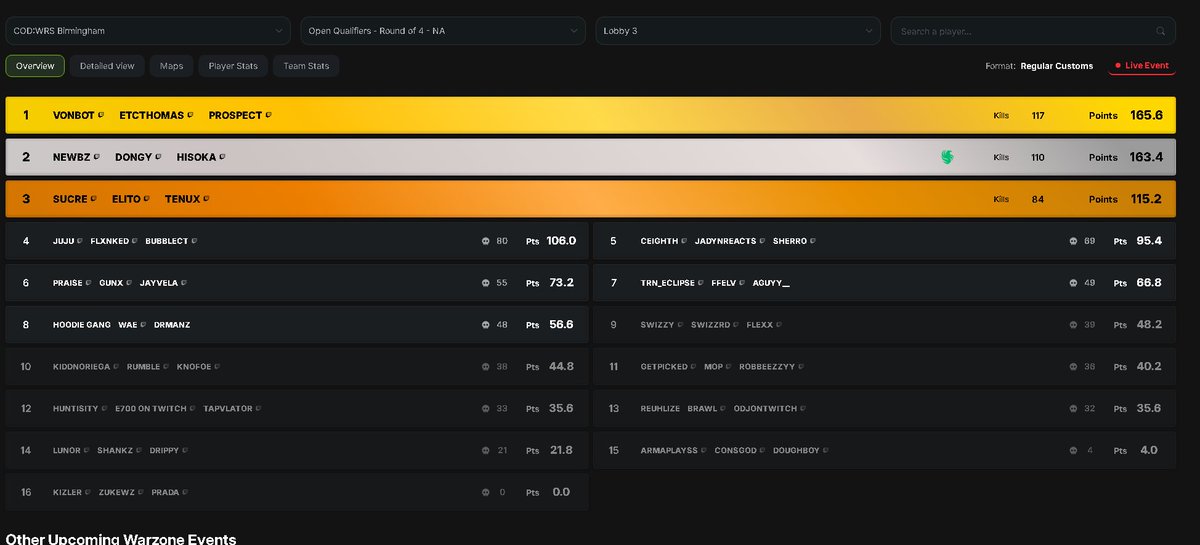Open VONBOT's Twitch icon
The image size is (1200, 545).
(101, 115)
